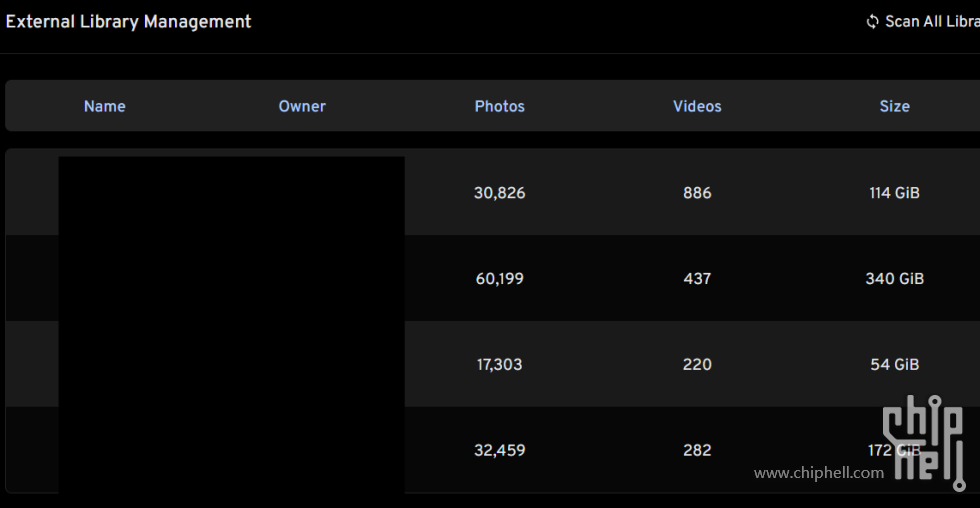This screenshot has width=980, height=508.
Task: Select the Owner column header
Action: (302, 106)
